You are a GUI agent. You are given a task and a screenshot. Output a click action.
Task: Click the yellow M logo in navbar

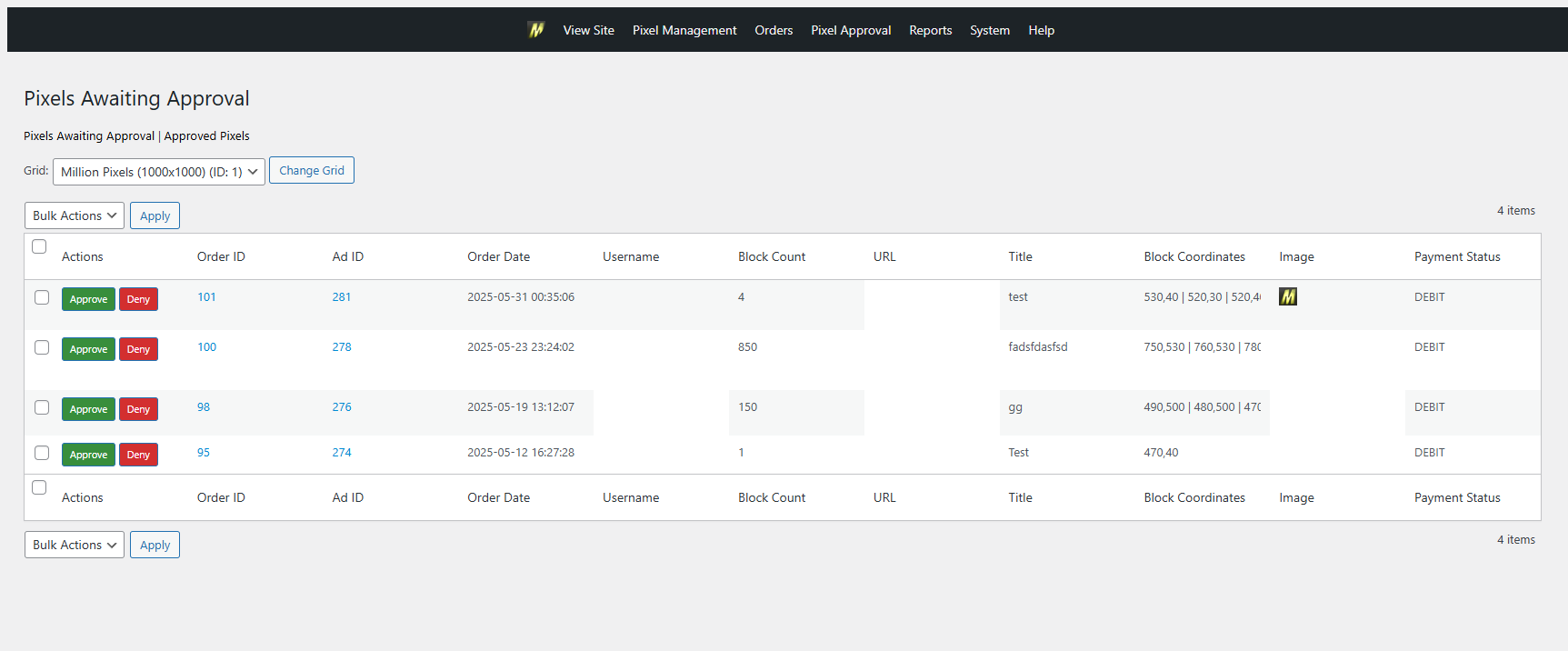pos(536,30)
